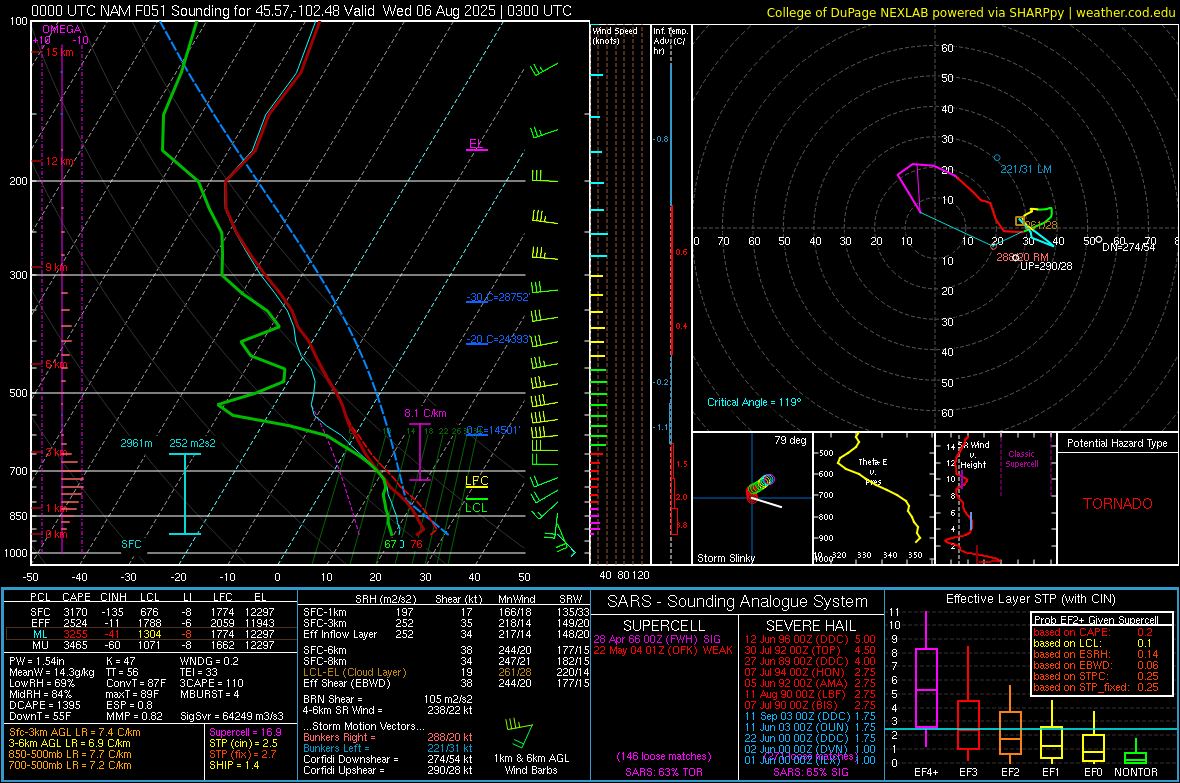The height and width of the screenshot is (783, 1180).
Task: Click the SEVERE HAIL column heading in SARS
Action: click(x=810, y=626)
